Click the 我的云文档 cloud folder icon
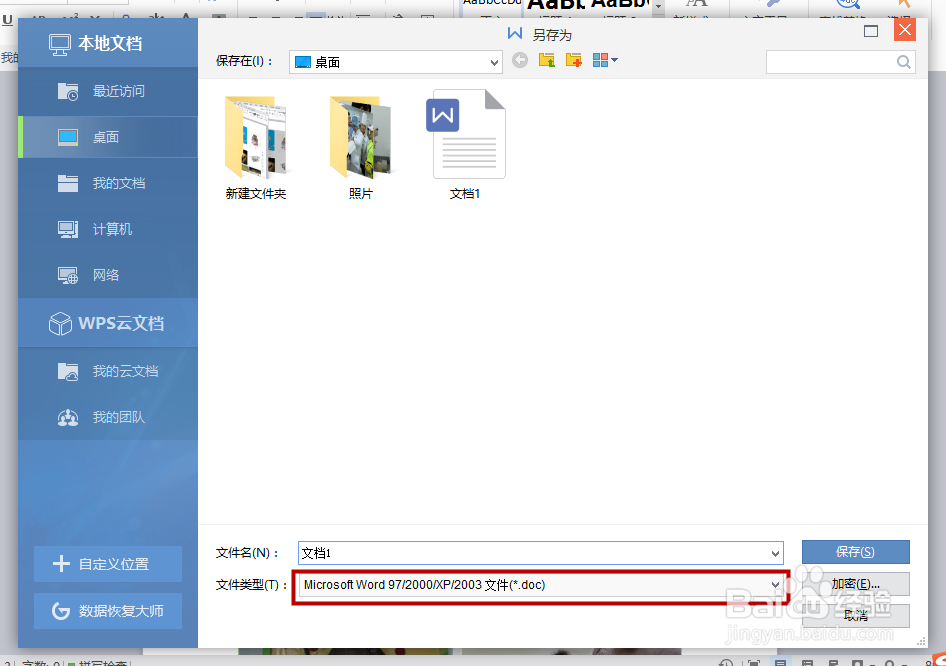Image resolution: width=946 pixels, height=666 pixels. click(68, 372)
